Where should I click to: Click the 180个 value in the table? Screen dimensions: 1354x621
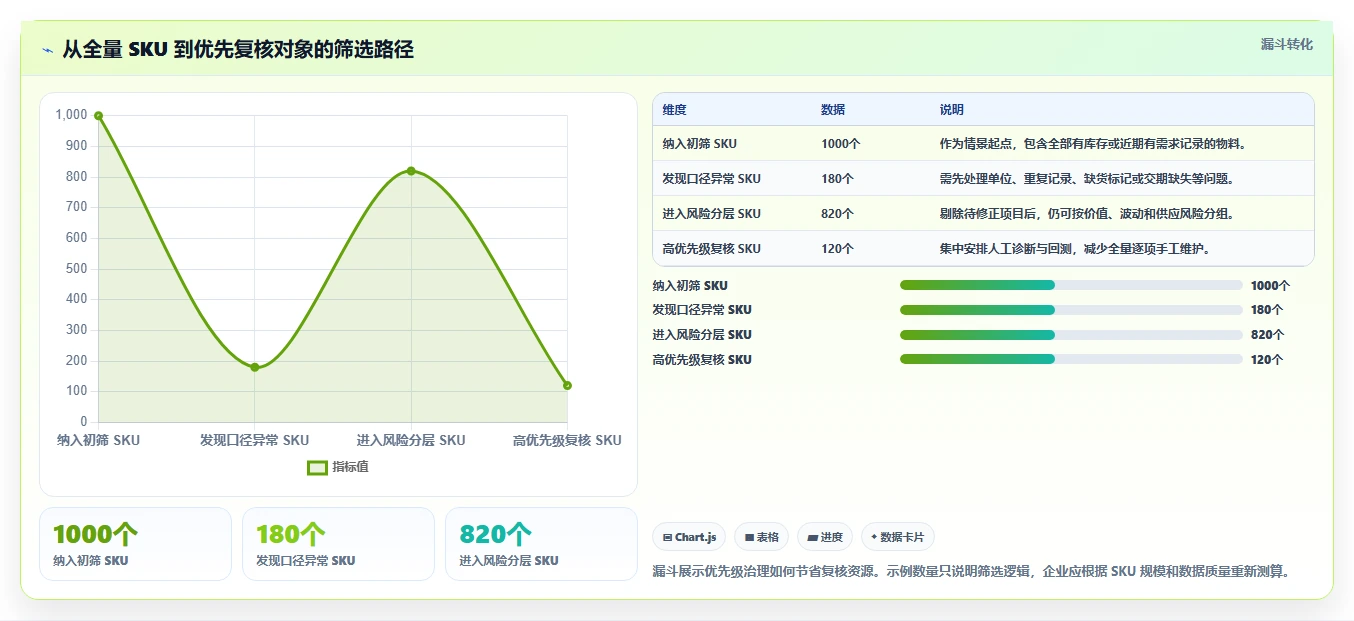(838, 179)
